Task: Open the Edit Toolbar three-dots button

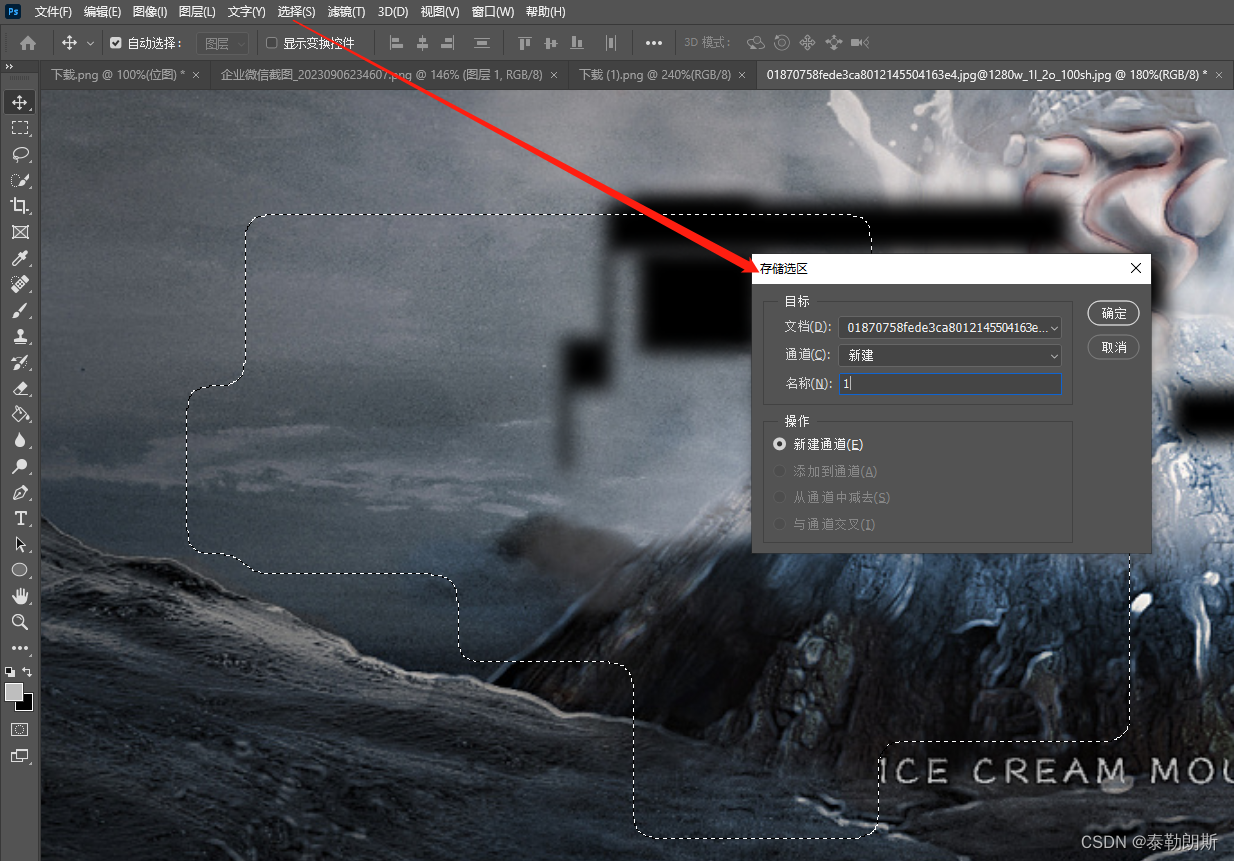Action: pyautogui.click(x=20, y=648)
